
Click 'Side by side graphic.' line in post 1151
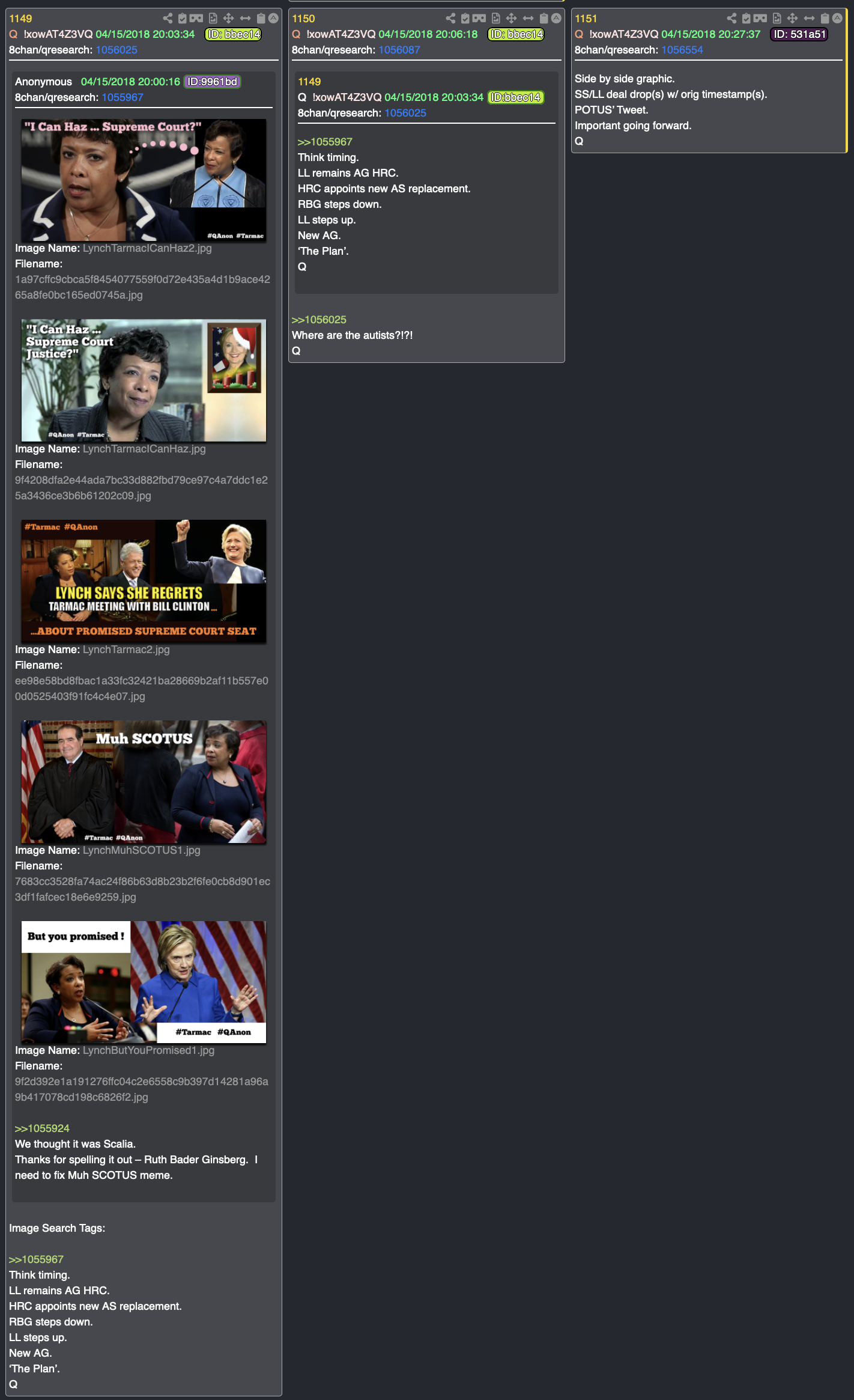(625, 79)
